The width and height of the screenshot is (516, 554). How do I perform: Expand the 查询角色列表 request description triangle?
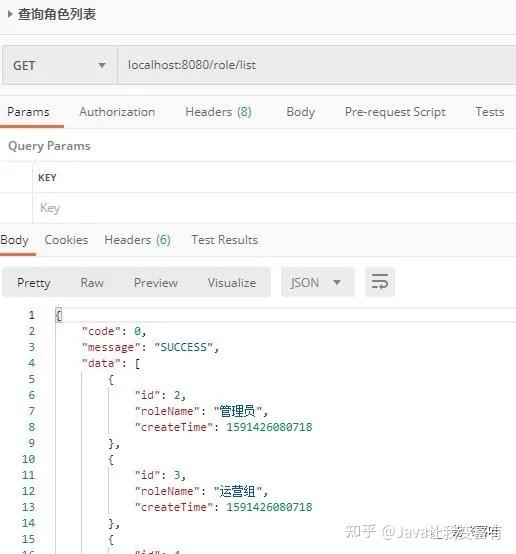(10, 14)
